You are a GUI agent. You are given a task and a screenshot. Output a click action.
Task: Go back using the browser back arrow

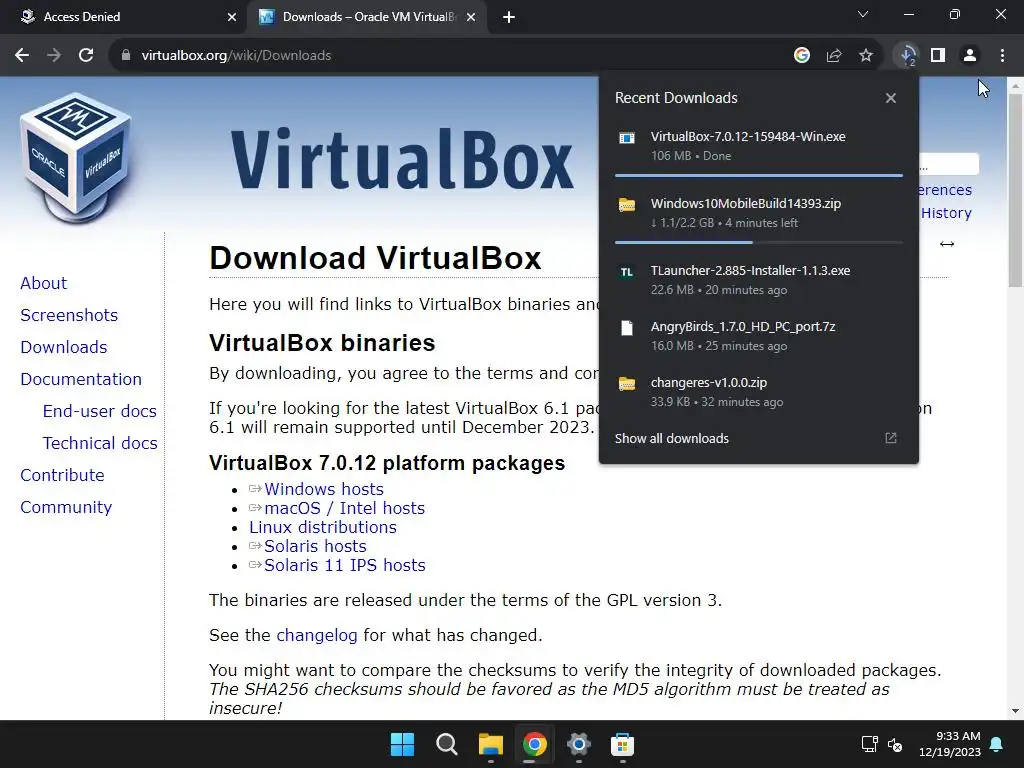point(22,56)
